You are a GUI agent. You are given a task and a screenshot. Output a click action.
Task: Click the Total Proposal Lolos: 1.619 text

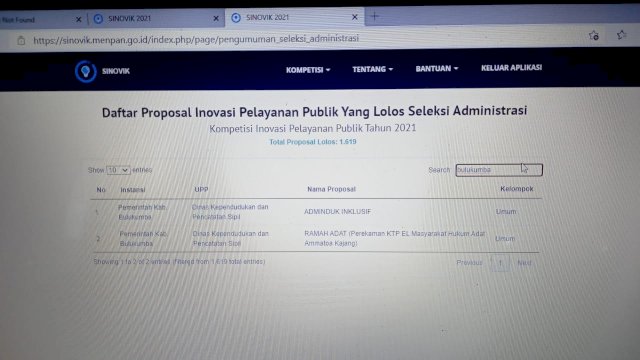[313, 142]
